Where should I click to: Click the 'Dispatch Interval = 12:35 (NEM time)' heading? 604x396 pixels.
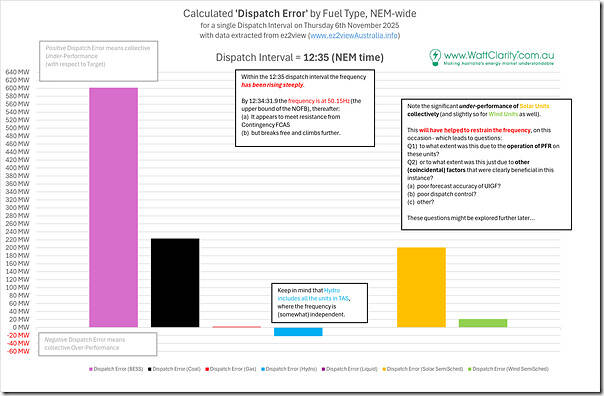pyautogui.click(x=300, y=57)
